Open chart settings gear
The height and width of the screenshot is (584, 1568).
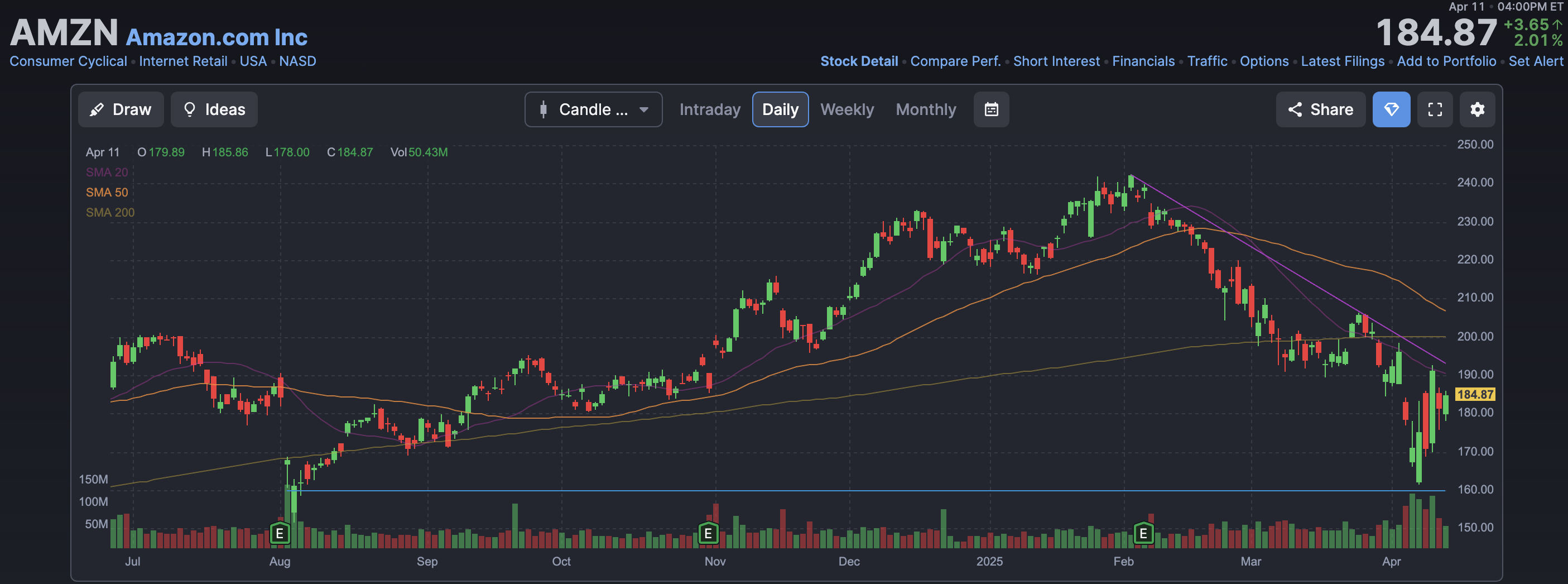(x=1477, y=109)
